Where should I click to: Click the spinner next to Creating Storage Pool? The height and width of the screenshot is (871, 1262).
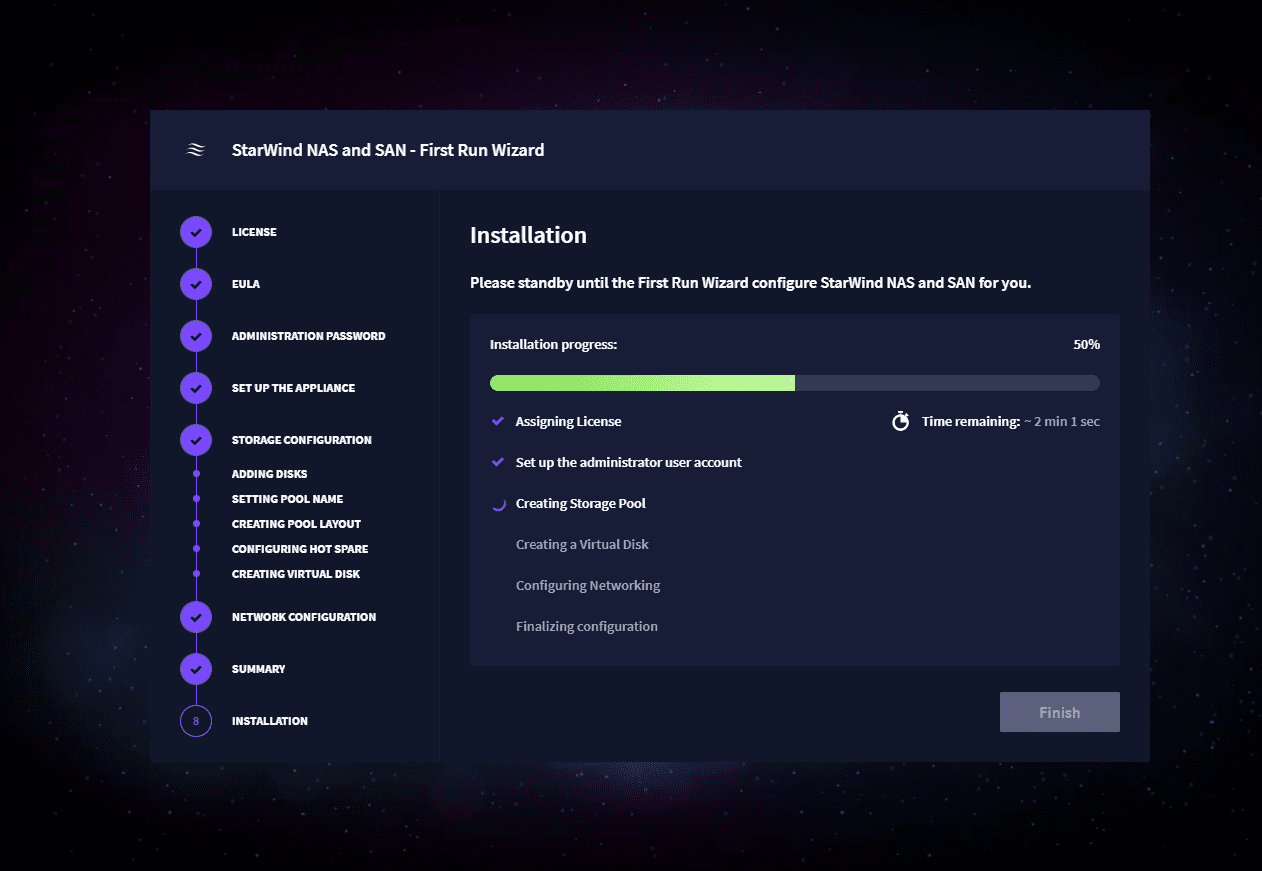(x=497, y=504)
